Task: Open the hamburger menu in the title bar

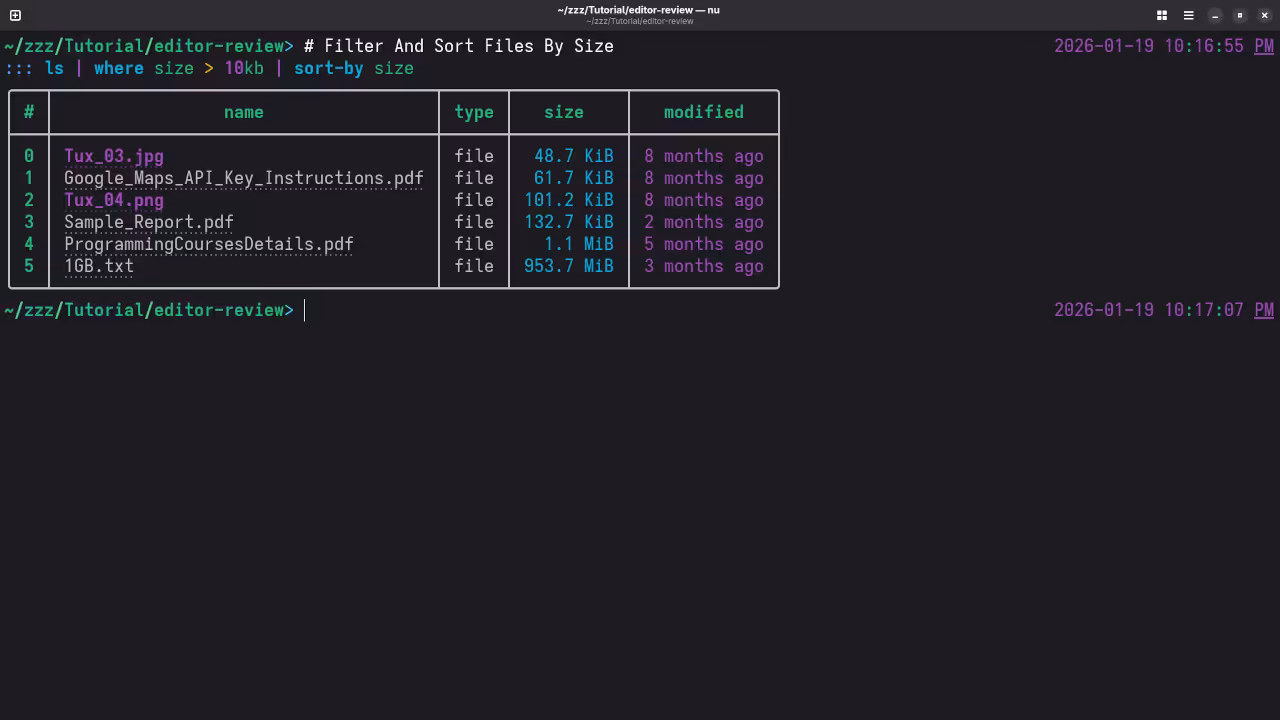Action: coord(1188,15)
